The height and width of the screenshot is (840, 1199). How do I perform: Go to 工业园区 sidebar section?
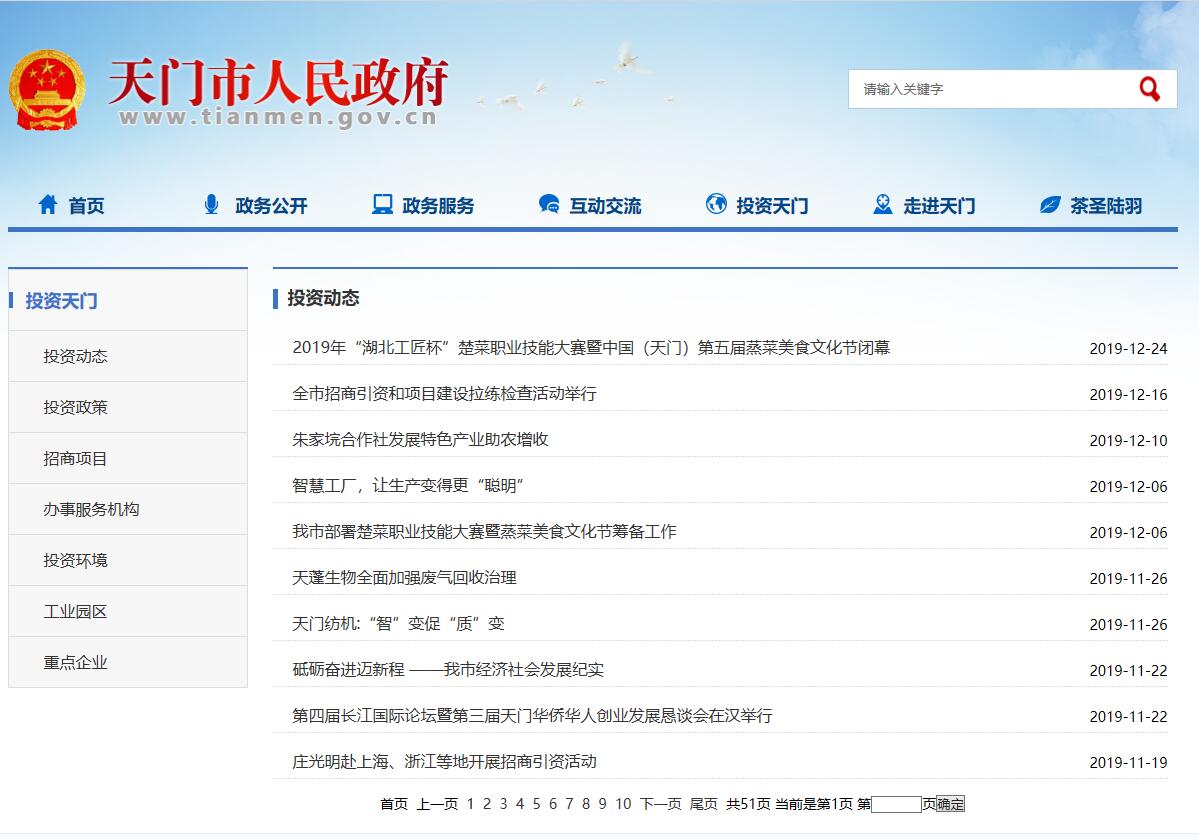tap(76, 611)
